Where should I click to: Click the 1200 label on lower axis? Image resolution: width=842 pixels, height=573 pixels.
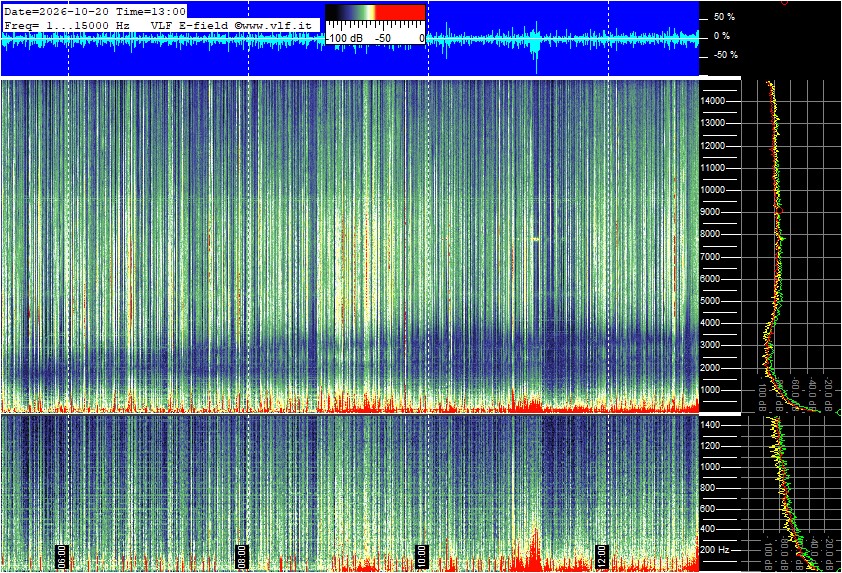pyautogui.click(x=710, y=446)
